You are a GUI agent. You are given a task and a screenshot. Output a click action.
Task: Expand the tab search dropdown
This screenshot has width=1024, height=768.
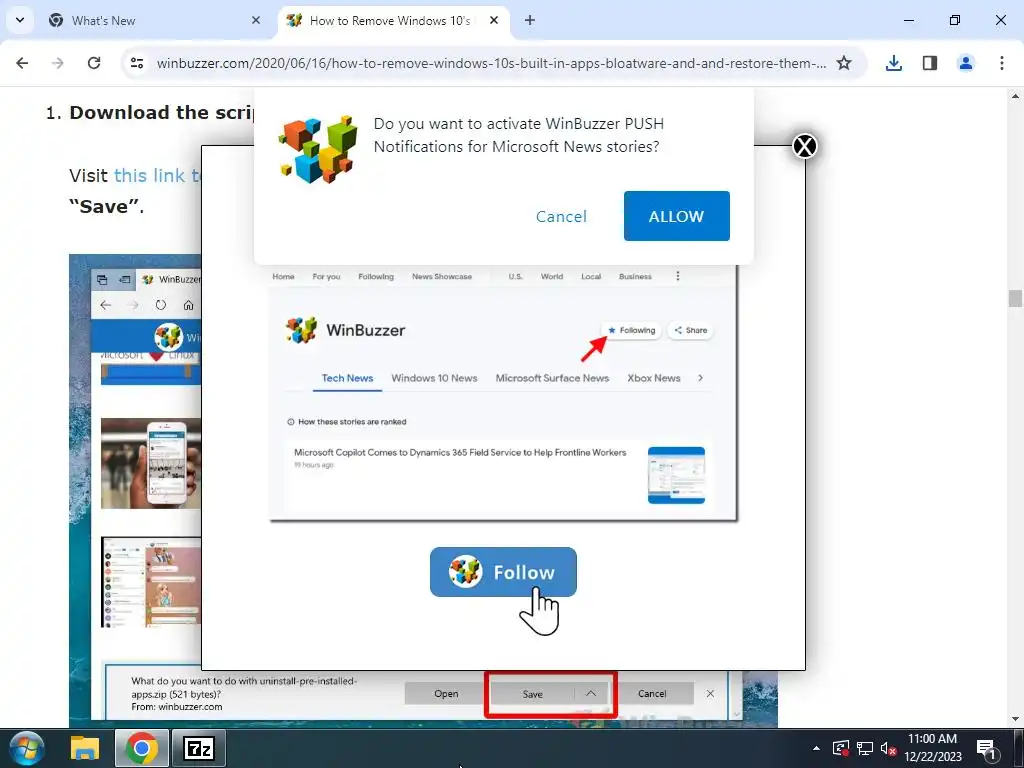pos(20,20)
